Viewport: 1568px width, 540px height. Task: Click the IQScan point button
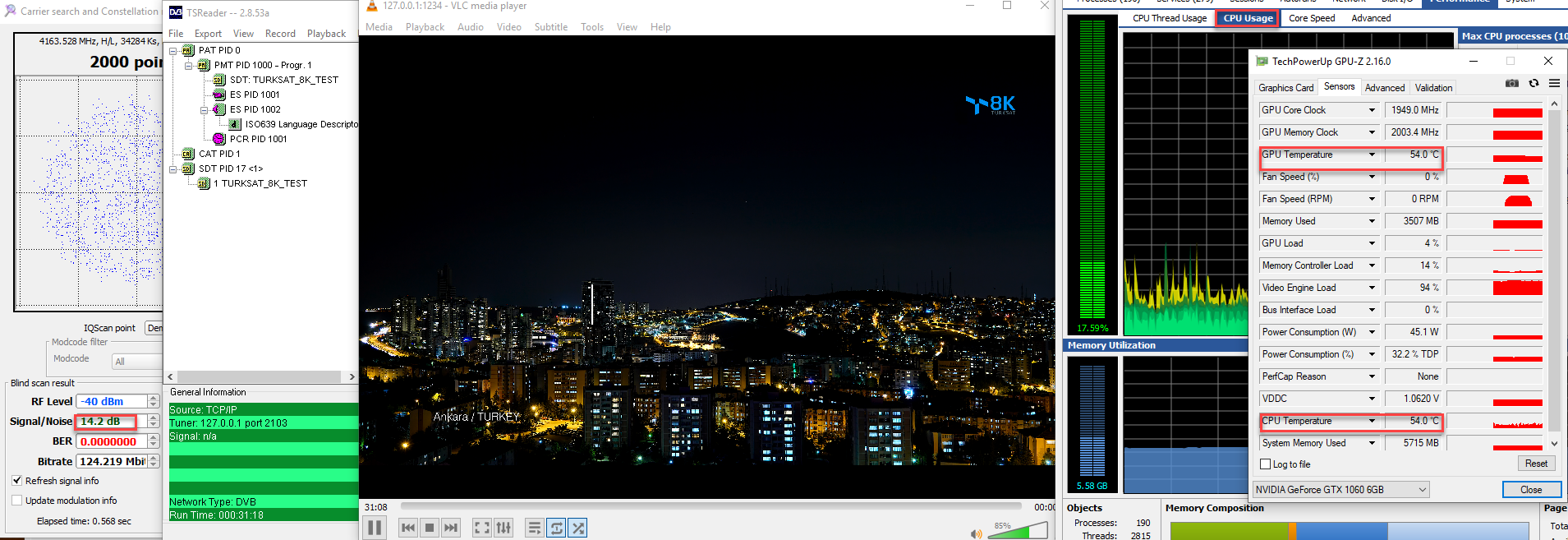154,328
